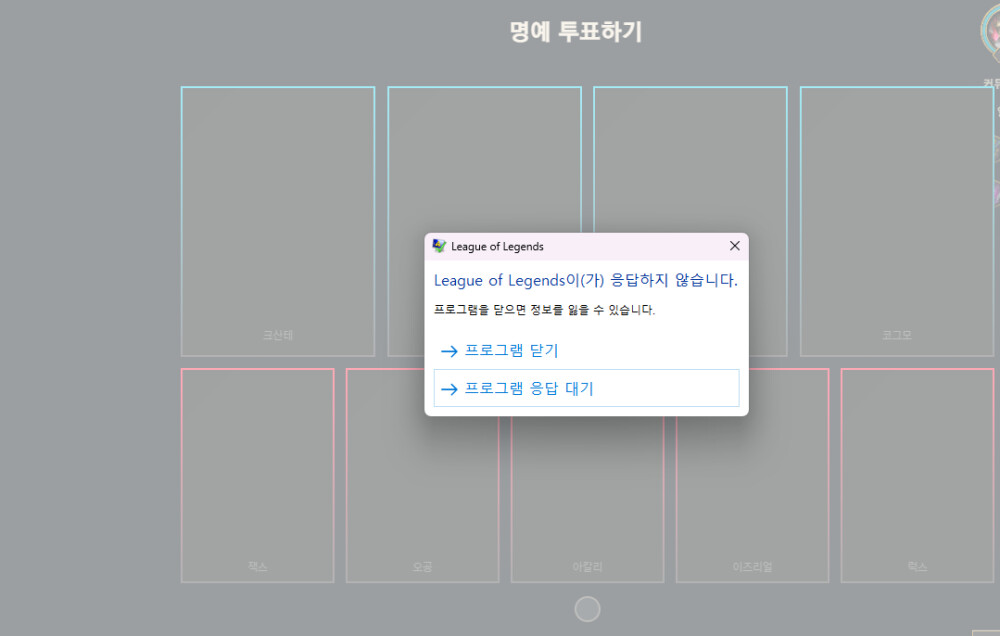Click the League of Legends icon in dialog title bar
Viewport: 1000px width, 636px height.
(439, 246)
